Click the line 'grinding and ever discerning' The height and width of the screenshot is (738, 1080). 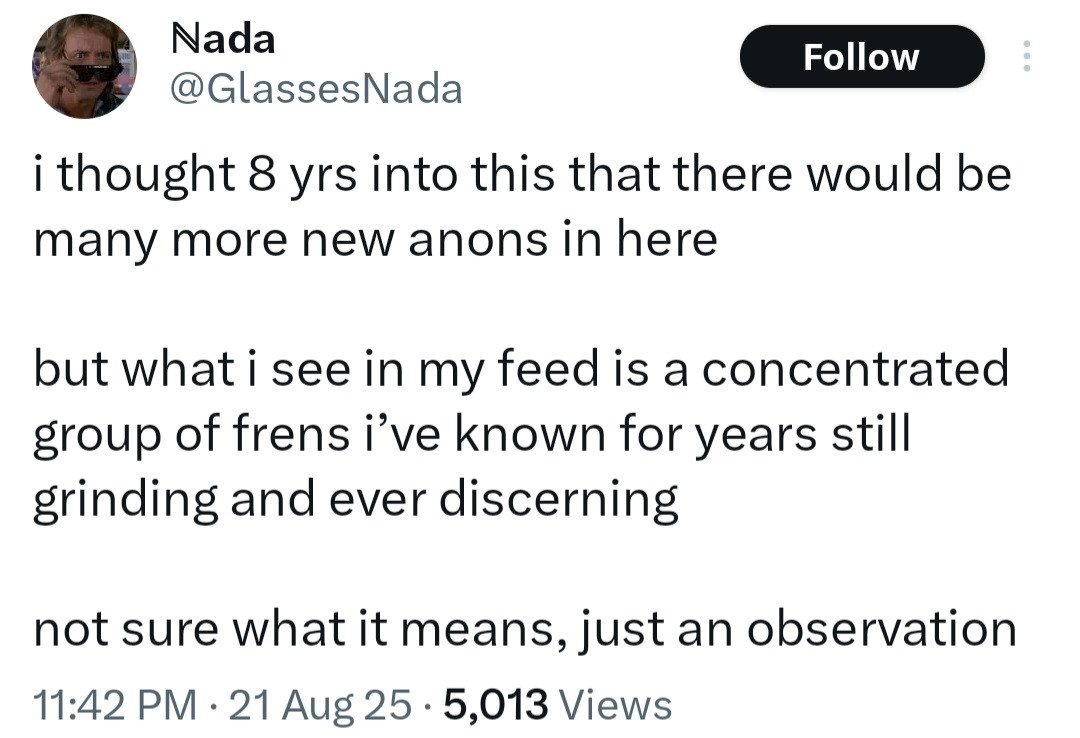point(356,499)
